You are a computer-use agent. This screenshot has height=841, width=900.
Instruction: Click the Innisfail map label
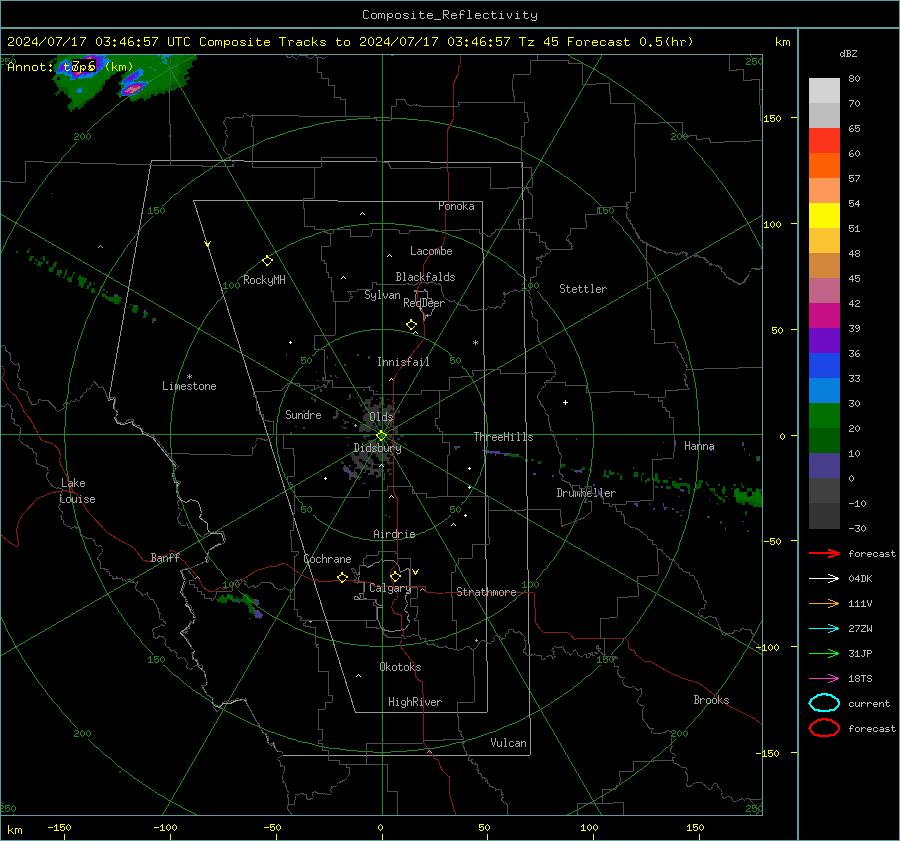coord(403,362)
